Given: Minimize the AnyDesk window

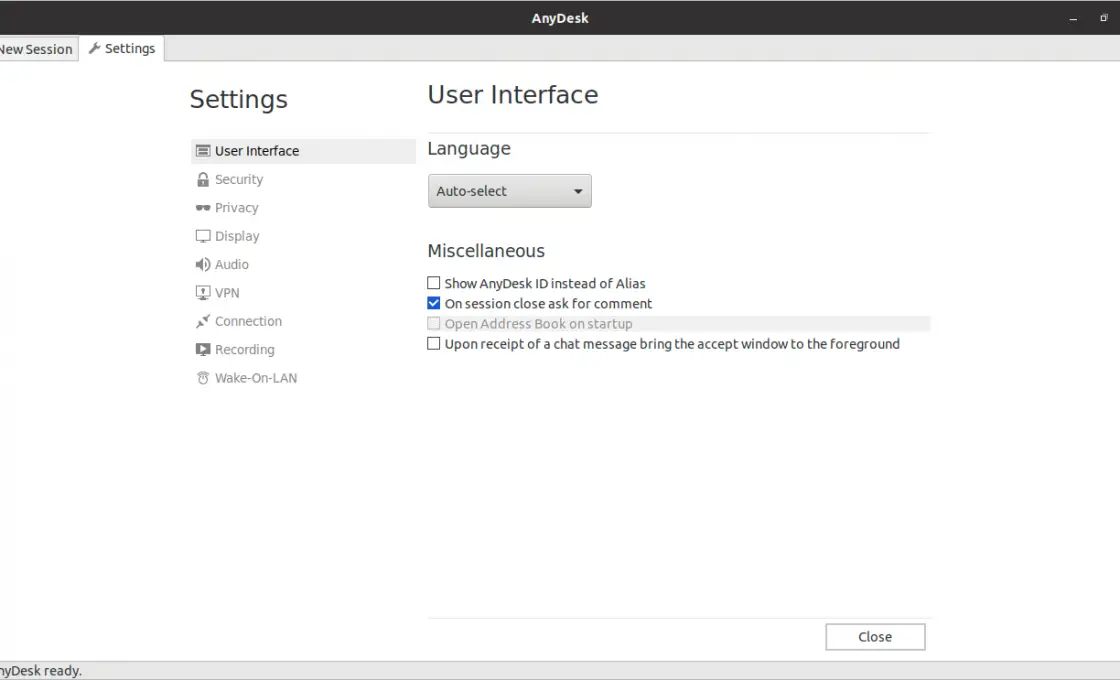Looking at the screenshot, I should [x=1073, y=19].
